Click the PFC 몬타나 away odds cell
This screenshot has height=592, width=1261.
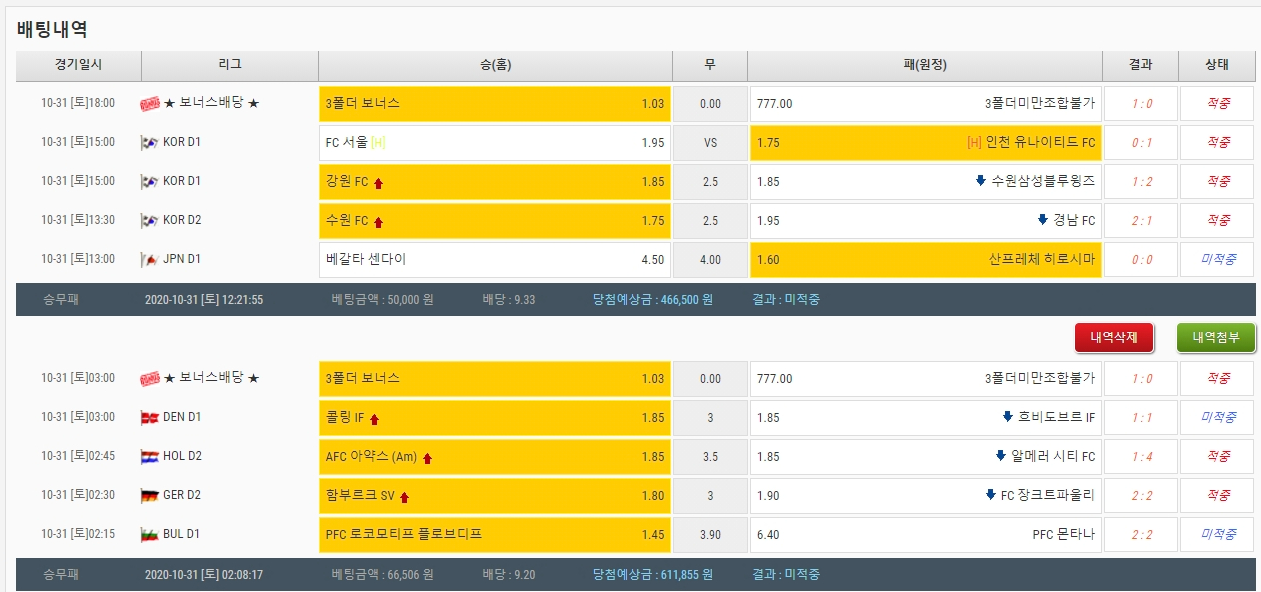point(925,534)
